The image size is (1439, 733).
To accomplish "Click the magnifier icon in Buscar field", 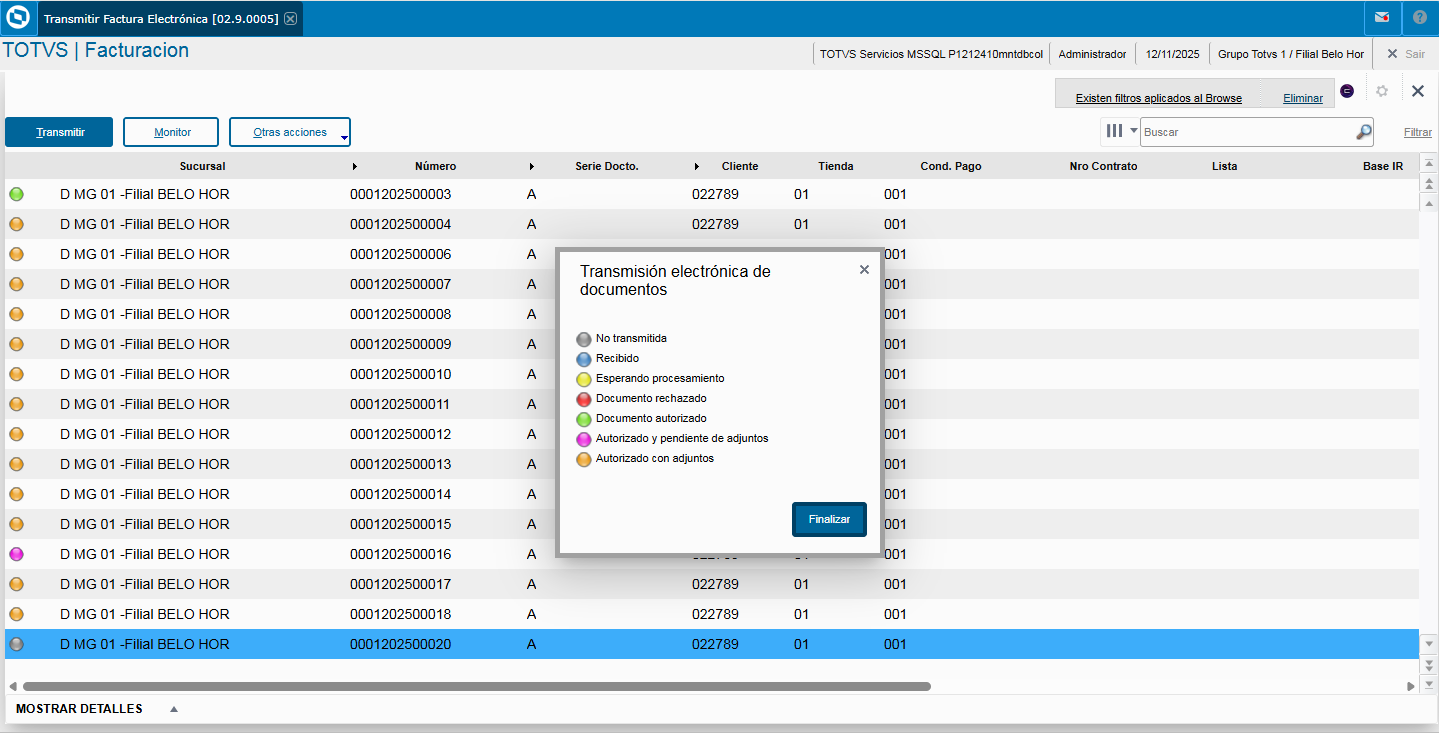I will click(x=1363, y=132).
